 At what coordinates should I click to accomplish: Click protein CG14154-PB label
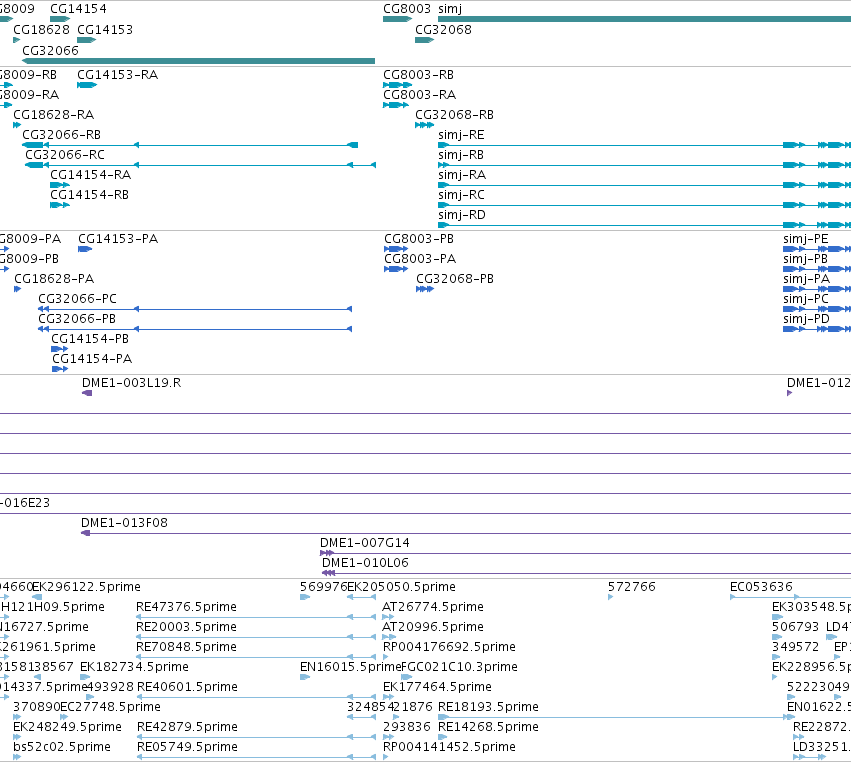(x=90, y=339)
